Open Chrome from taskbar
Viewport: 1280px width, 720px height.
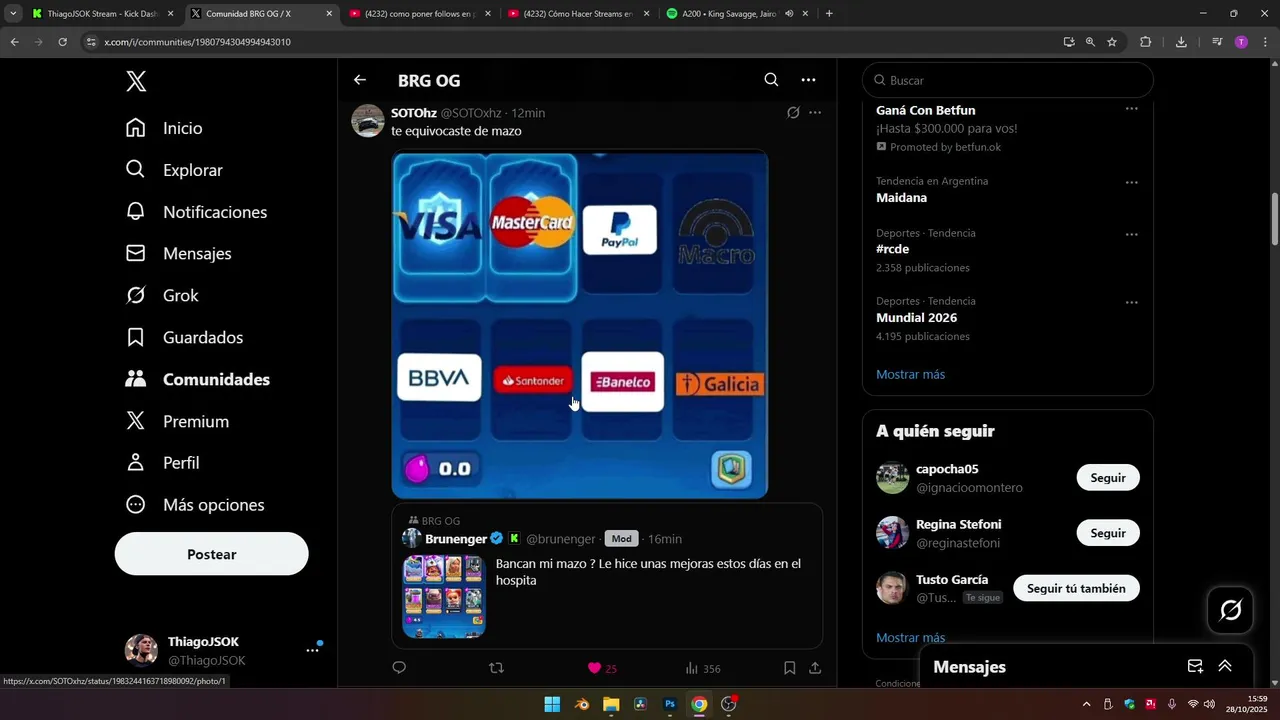pos(699,704)
